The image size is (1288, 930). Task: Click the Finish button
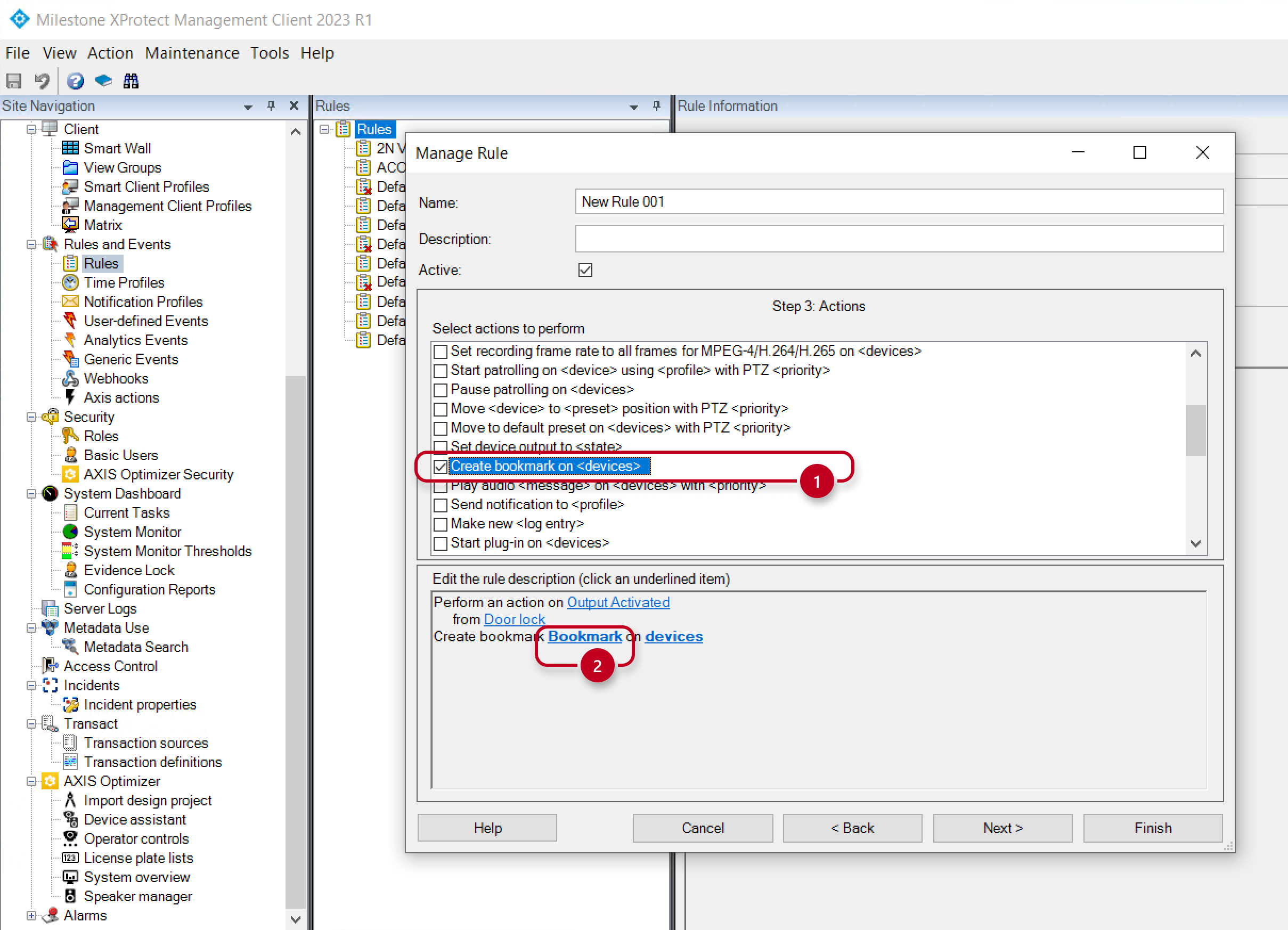click(1152, 828)
